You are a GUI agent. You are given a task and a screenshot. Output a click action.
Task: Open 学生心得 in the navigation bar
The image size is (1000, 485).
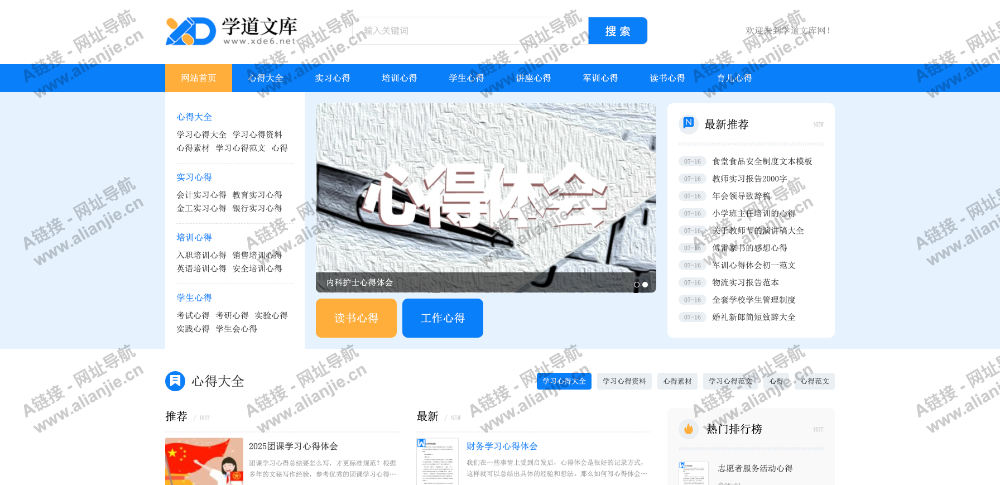click(466, 78)
